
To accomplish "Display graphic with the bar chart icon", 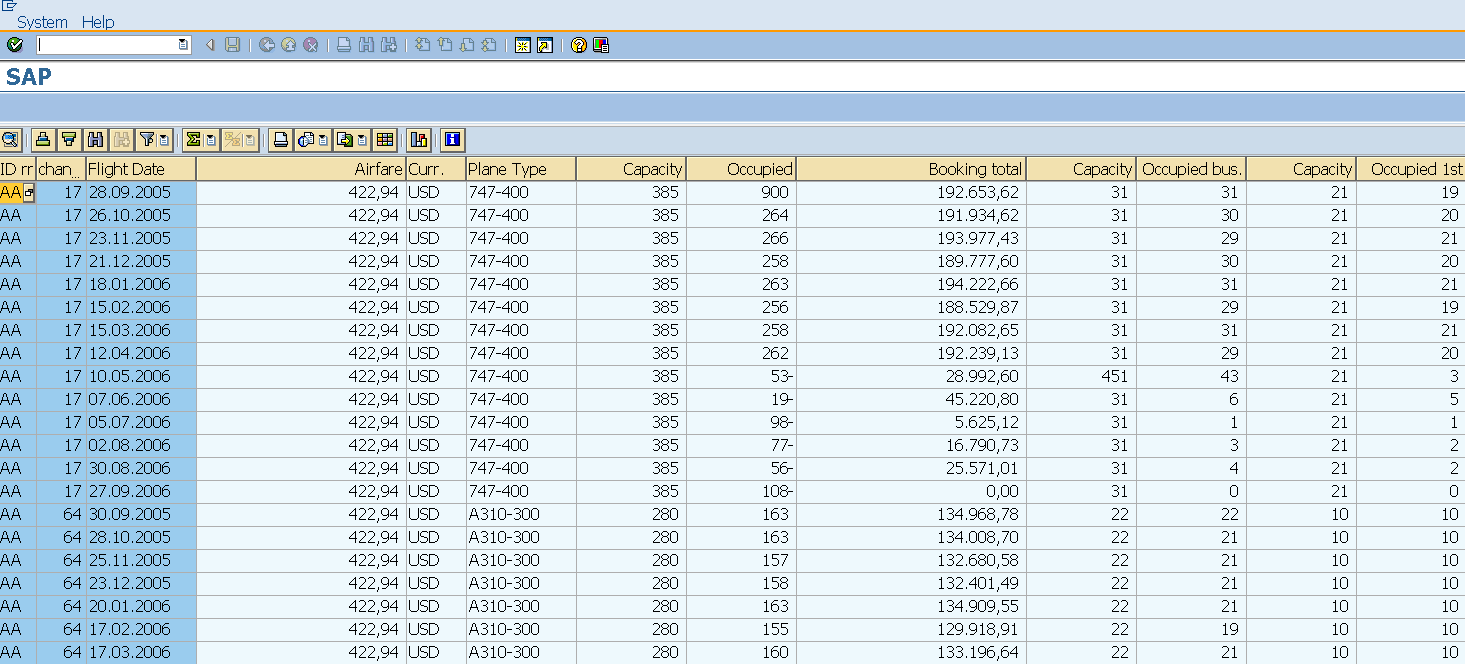I will coord(419,140).
